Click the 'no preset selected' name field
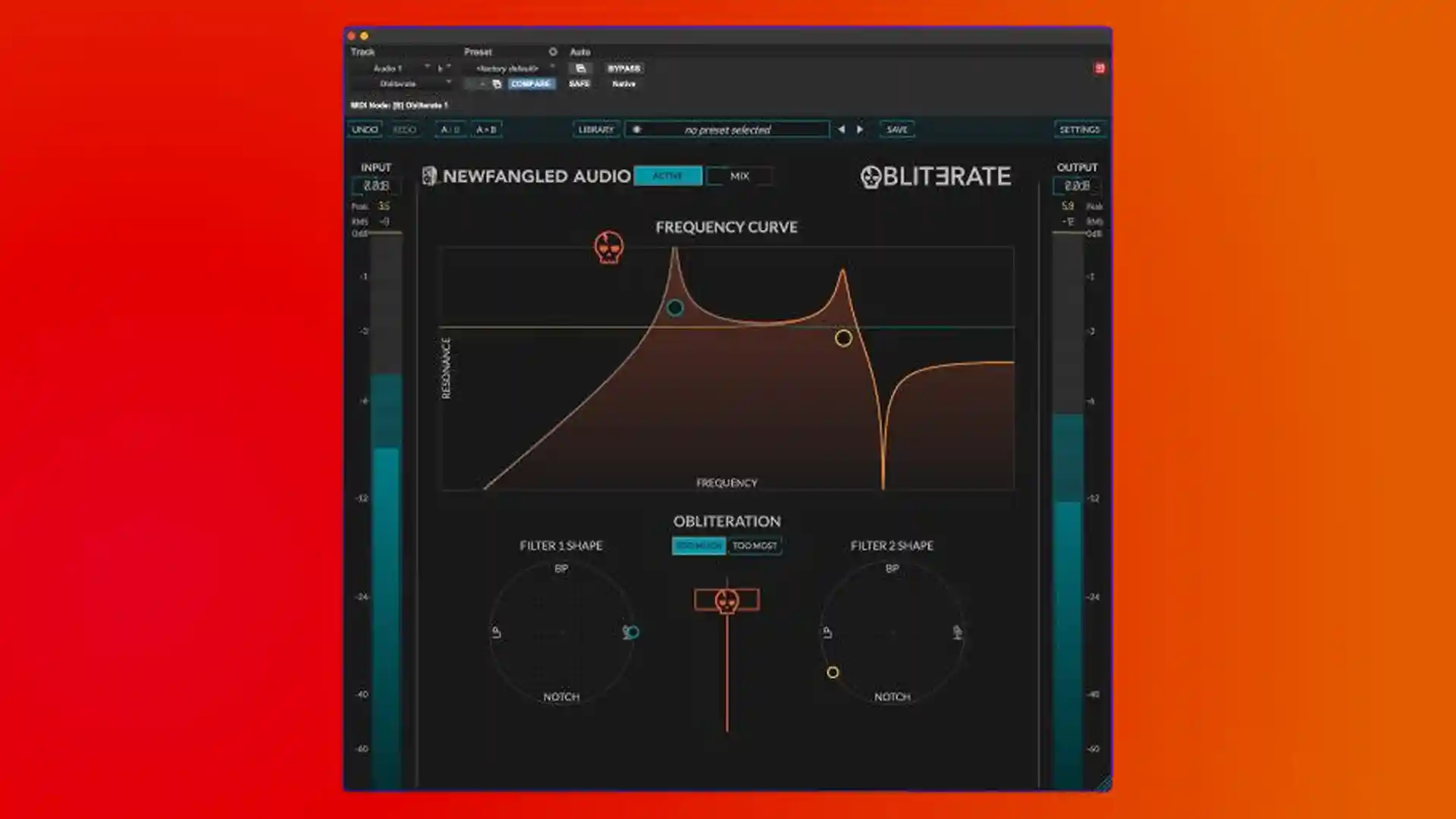 [727, 130]
